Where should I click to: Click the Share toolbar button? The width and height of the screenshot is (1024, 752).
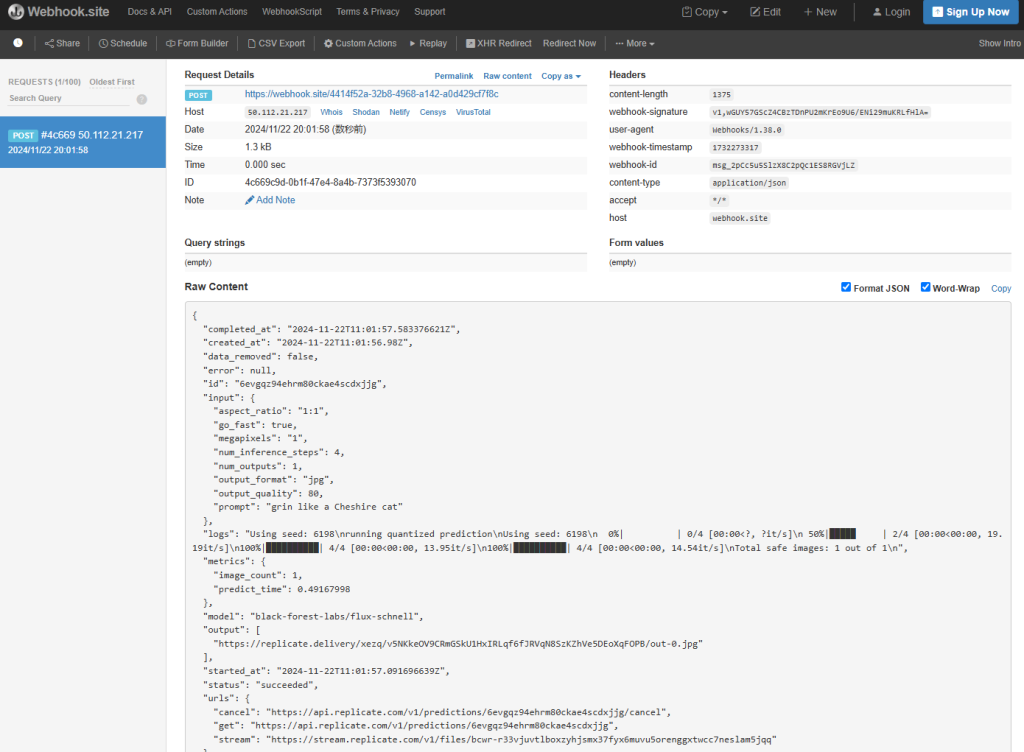pyautogui.click(x=62, y=44)
